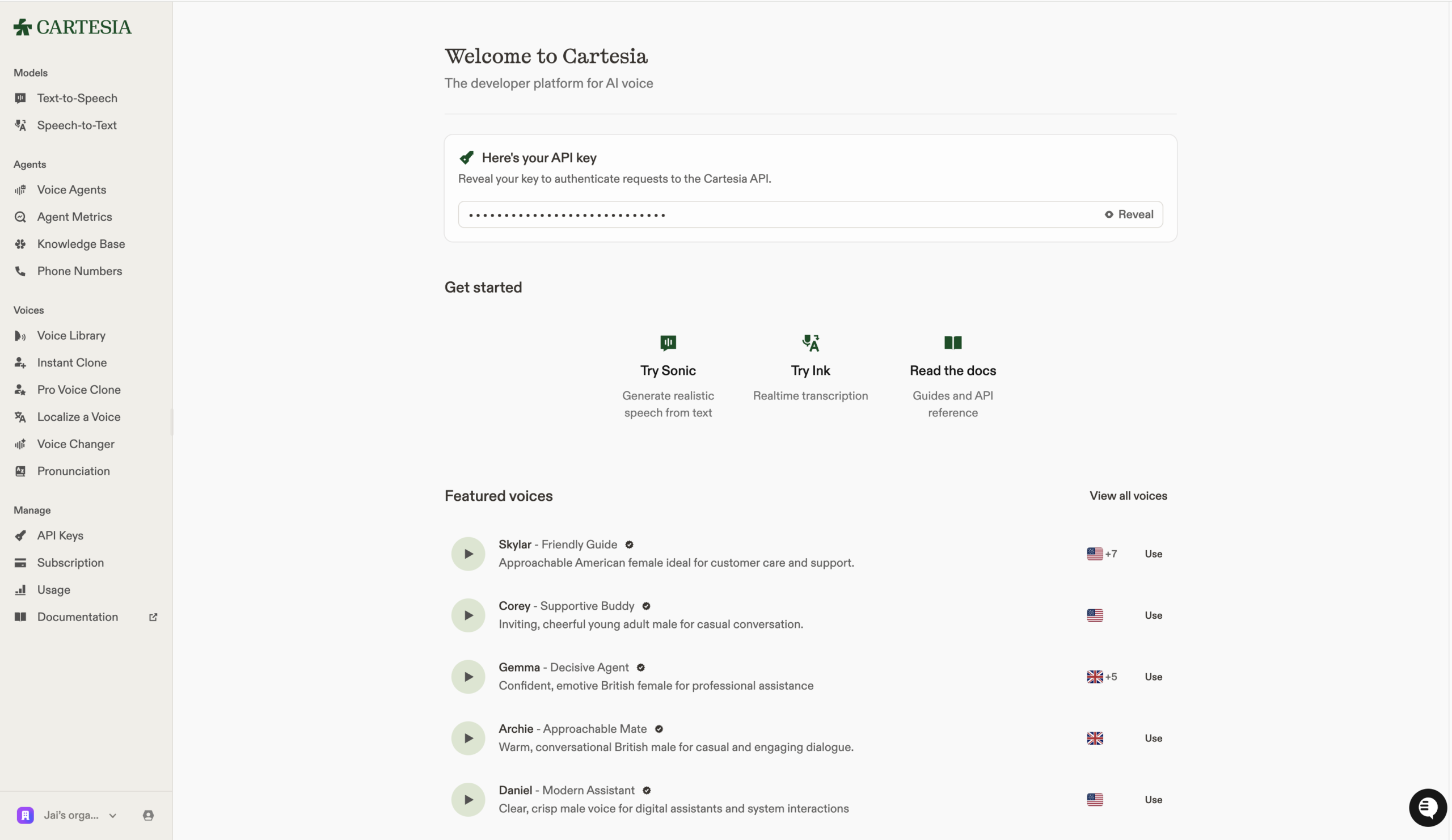The width and height of the screenshot is (1452, 840).
Task: Click the UK flag in Archie's row
Action: pos(1095,738)
